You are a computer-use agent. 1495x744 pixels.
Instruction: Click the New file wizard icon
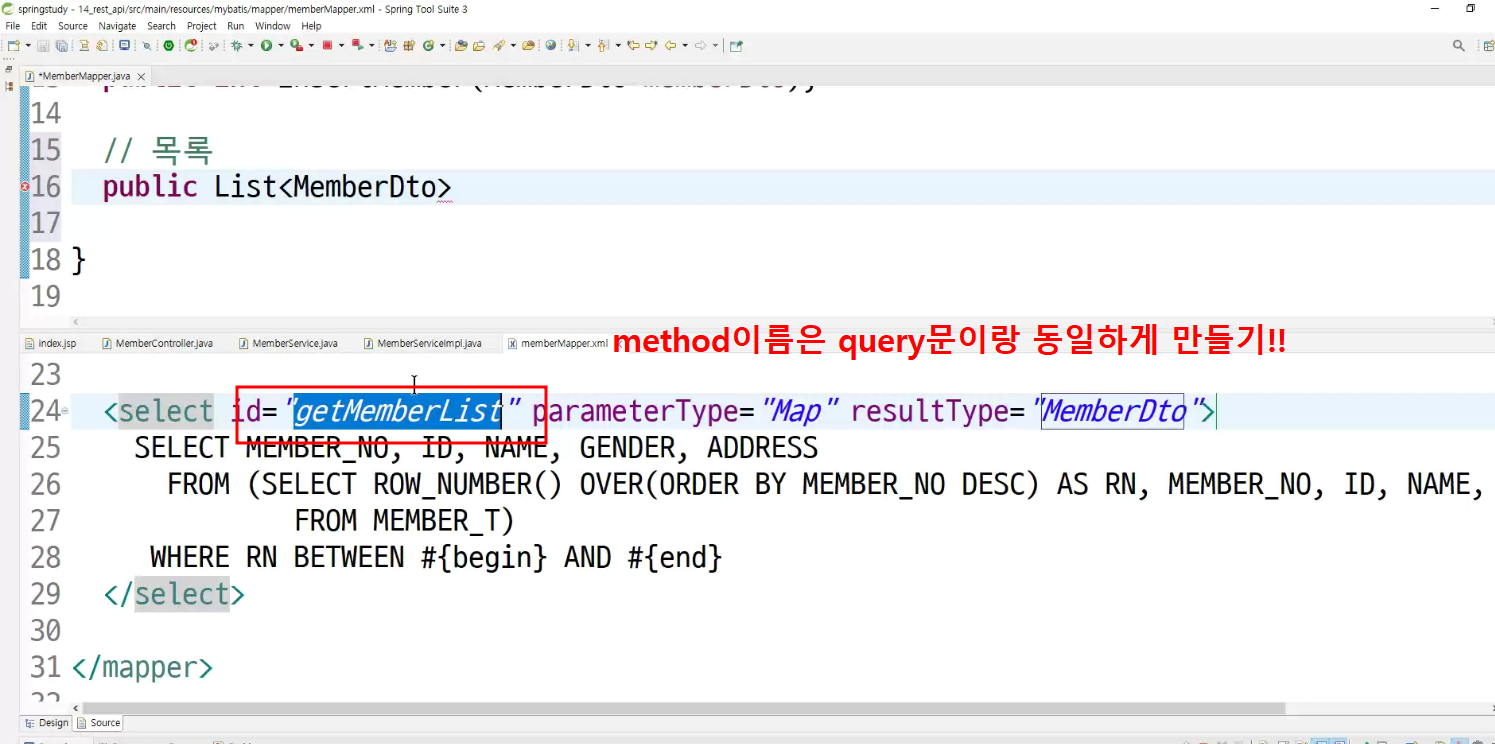[x=13, y=45]
